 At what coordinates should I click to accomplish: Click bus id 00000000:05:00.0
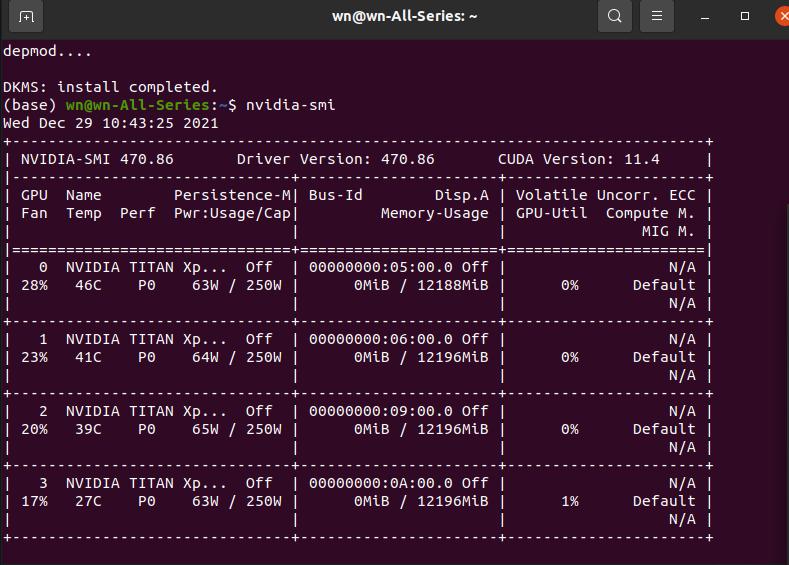[381, 267]
